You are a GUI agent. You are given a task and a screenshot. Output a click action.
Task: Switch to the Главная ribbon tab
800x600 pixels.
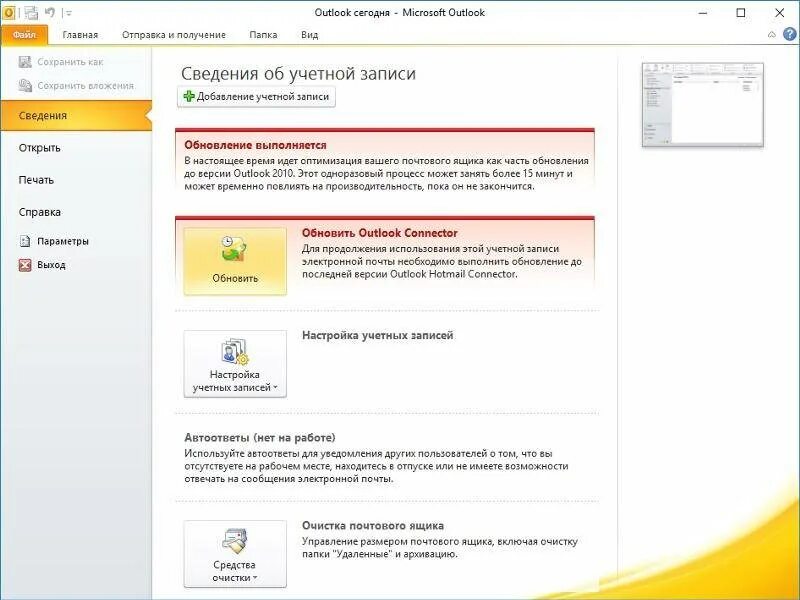80,35
